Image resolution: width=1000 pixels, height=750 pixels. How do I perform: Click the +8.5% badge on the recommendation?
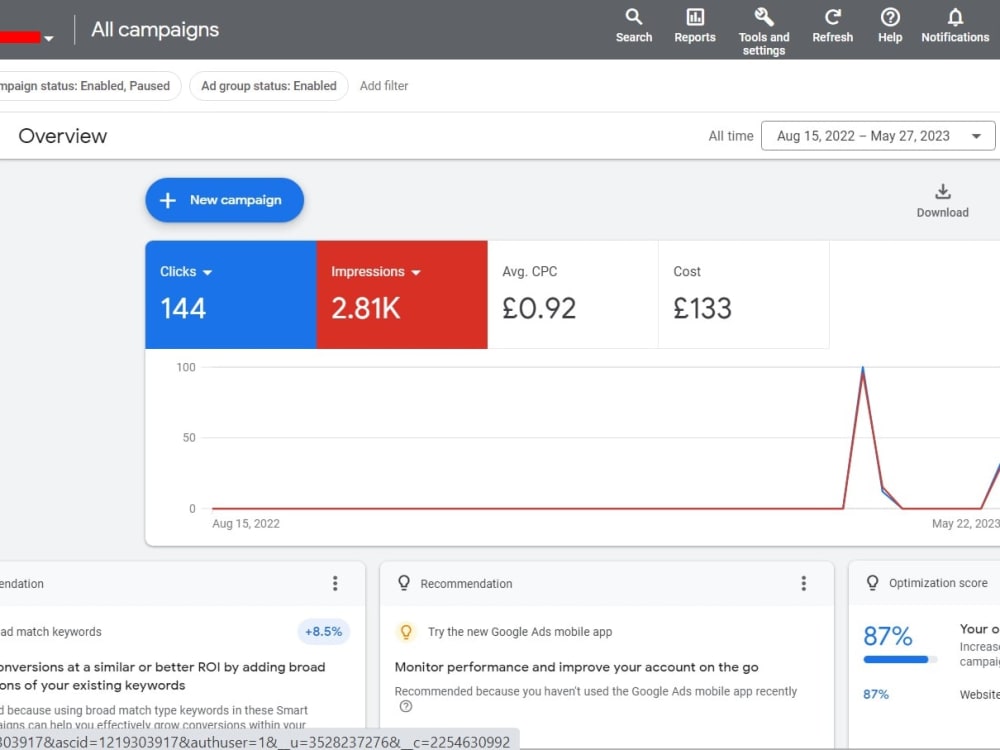click(x=323, y=631)
